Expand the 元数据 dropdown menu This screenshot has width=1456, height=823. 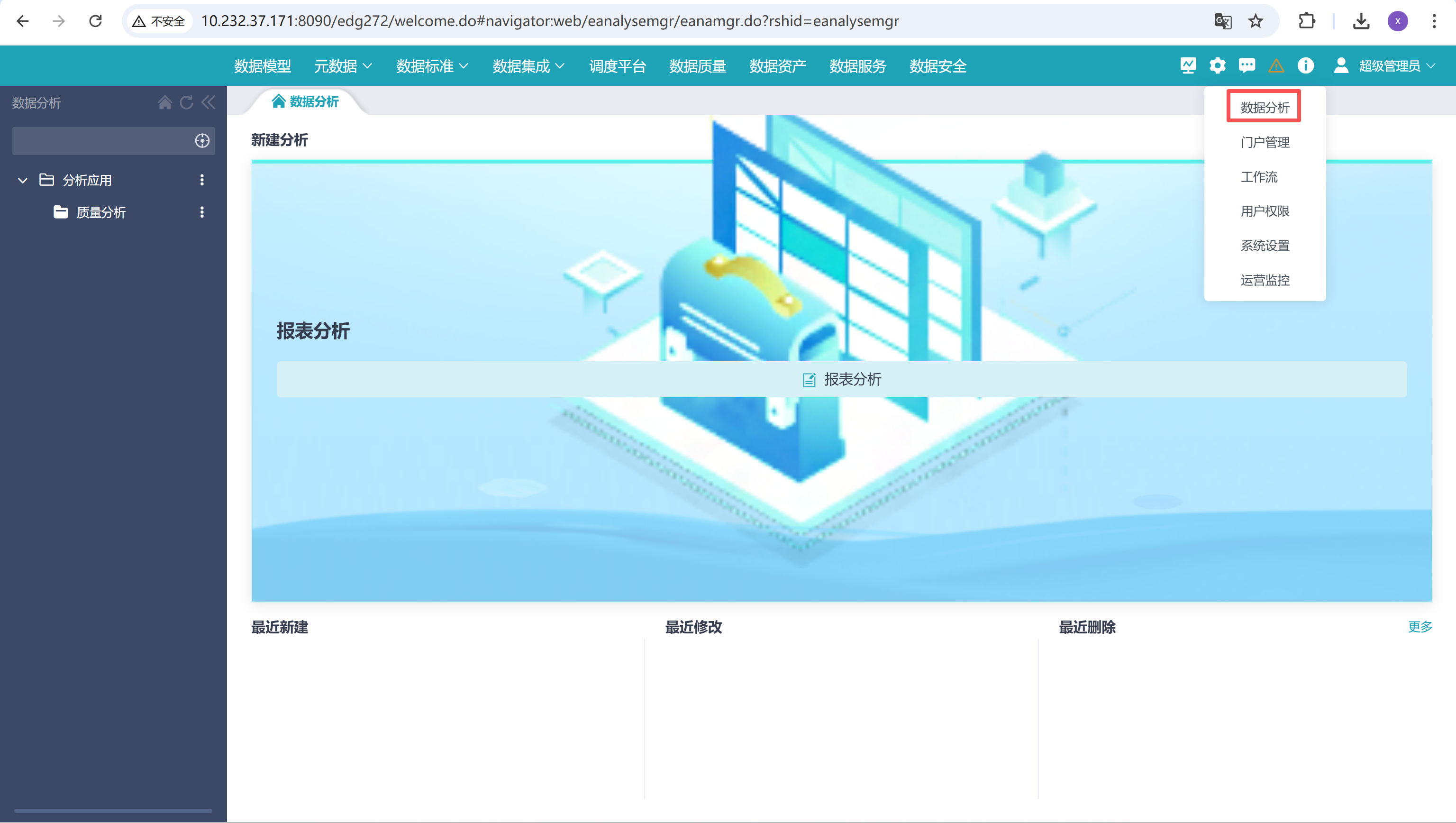(343, 66)
